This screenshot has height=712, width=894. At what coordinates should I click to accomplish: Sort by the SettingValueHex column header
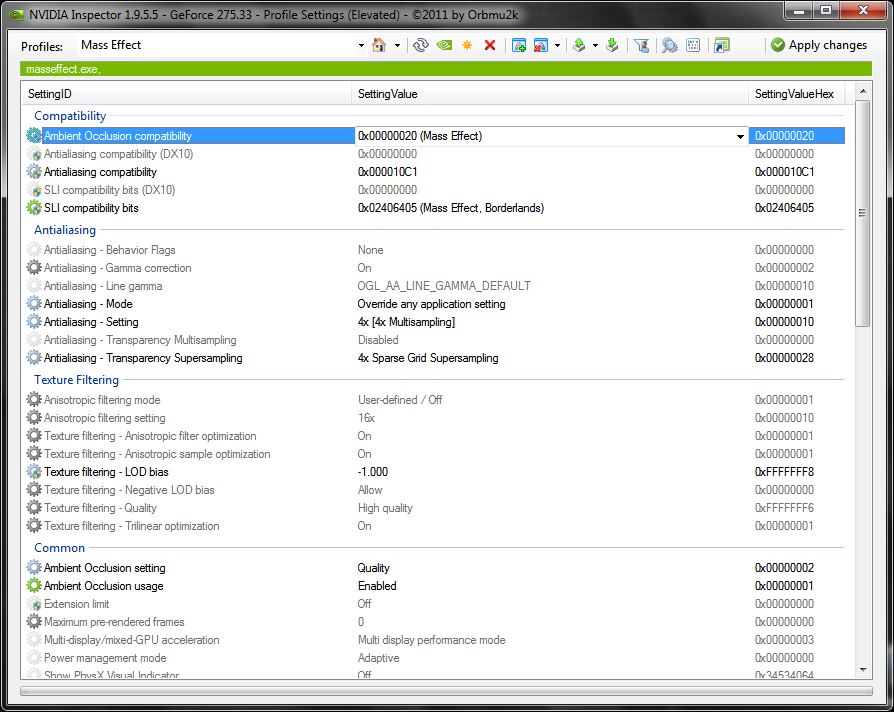(797, 94)
